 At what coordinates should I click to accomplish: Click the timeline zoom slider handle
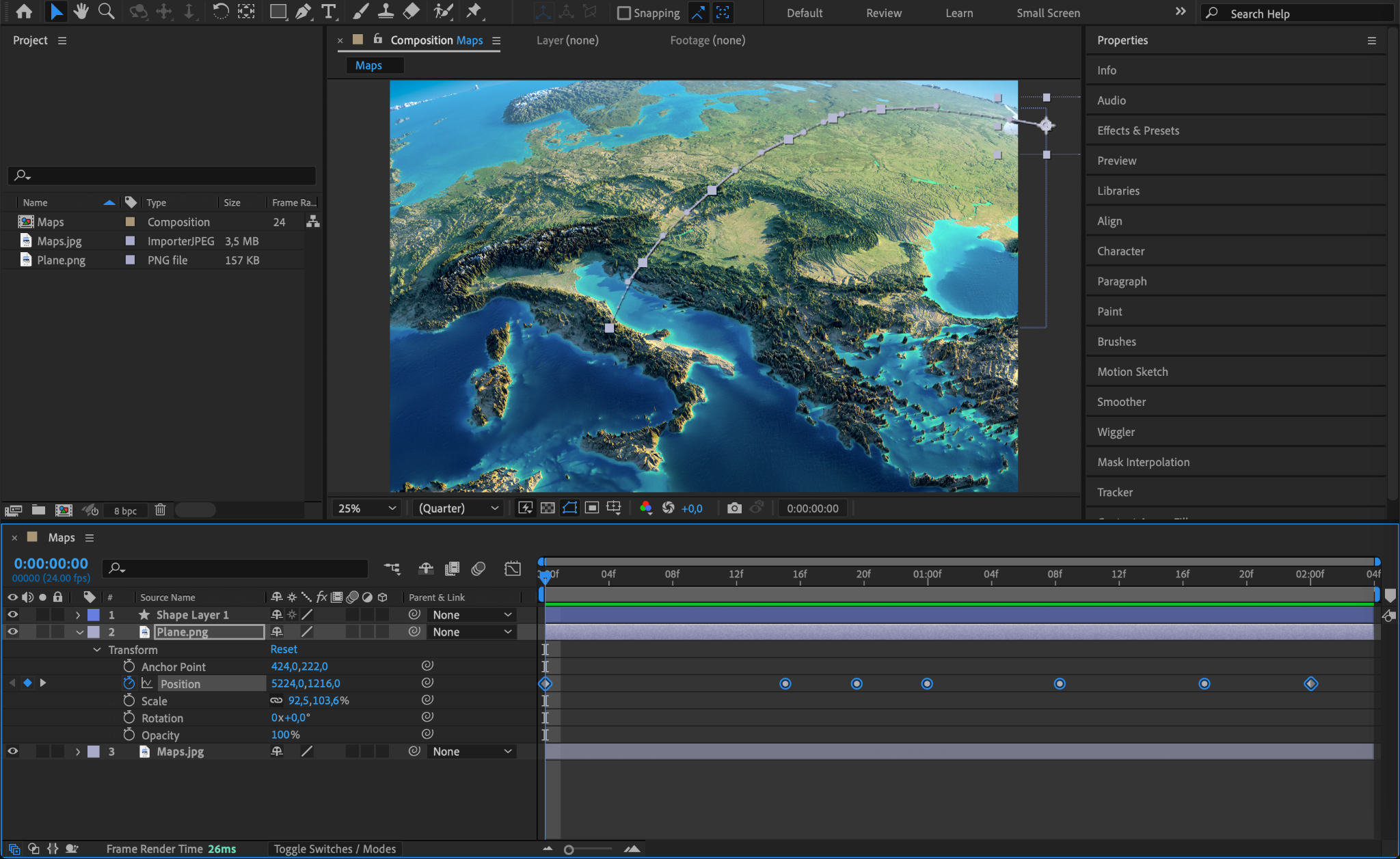click(x=569, y=849)
